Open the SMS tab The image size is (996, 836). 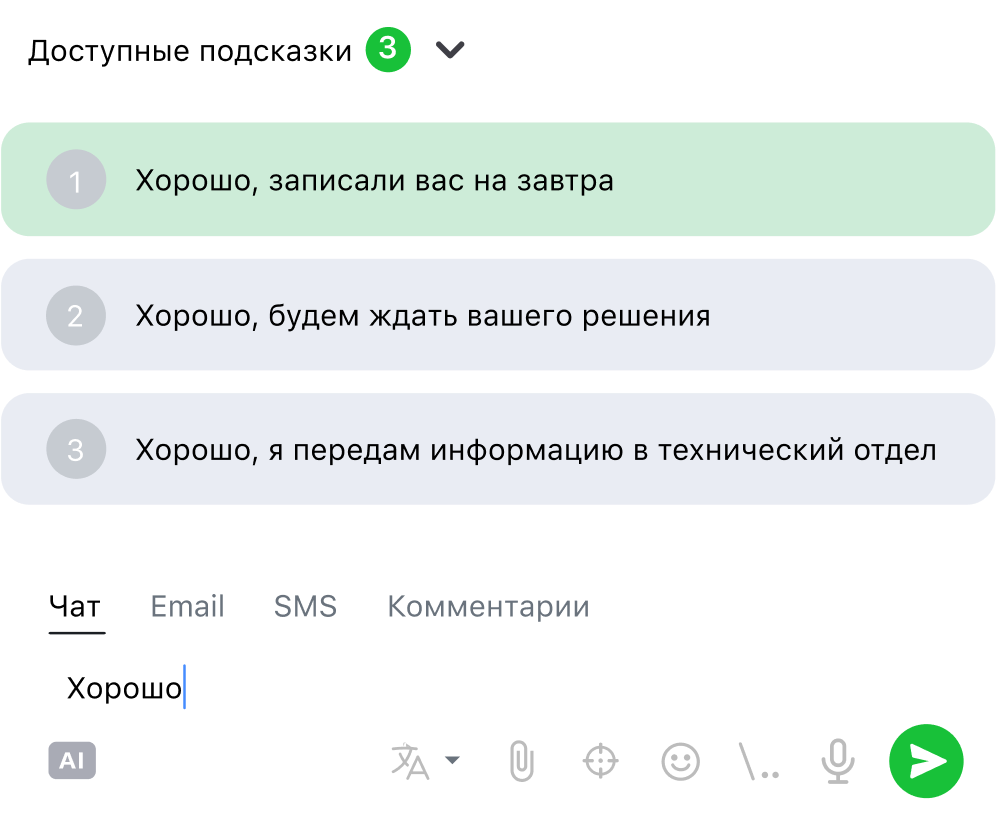point(305,607)
